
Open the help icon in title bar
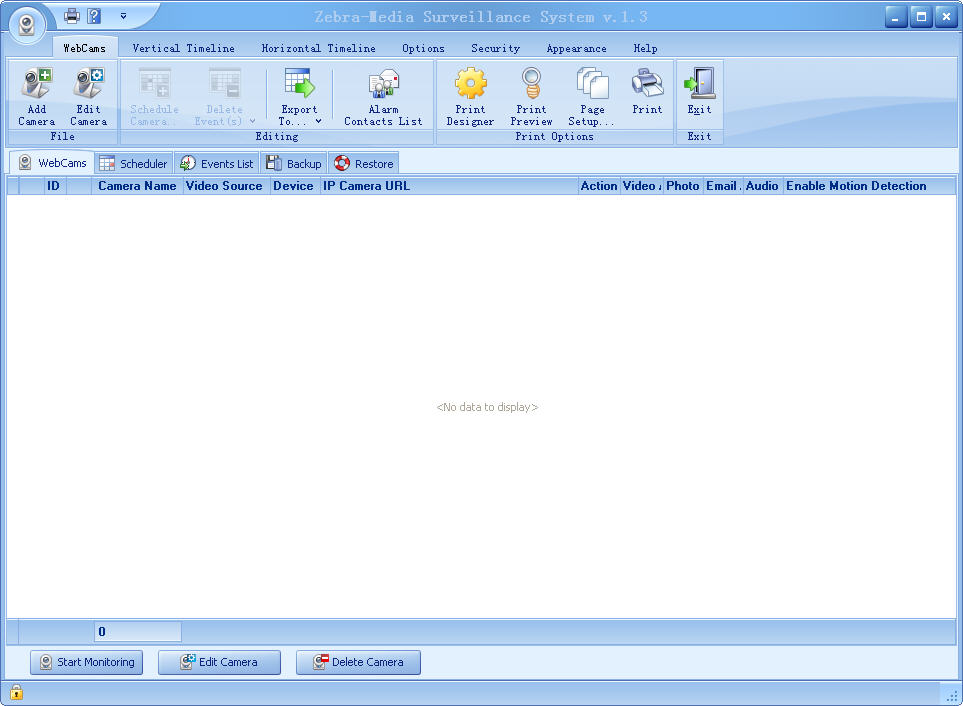point(94,16)
